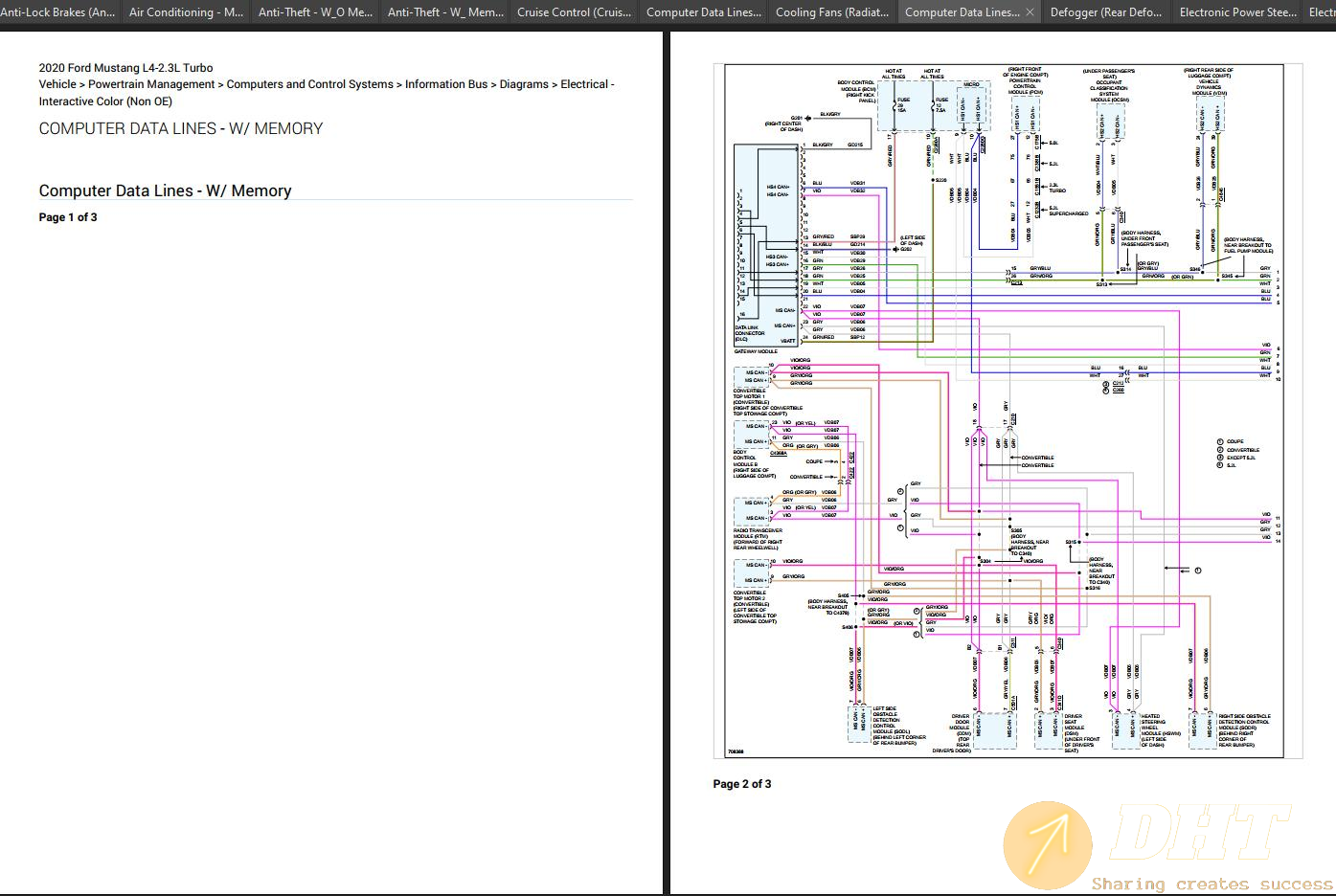Click the Computer Data Lines - W/ Memory subheading

[165, 190]
